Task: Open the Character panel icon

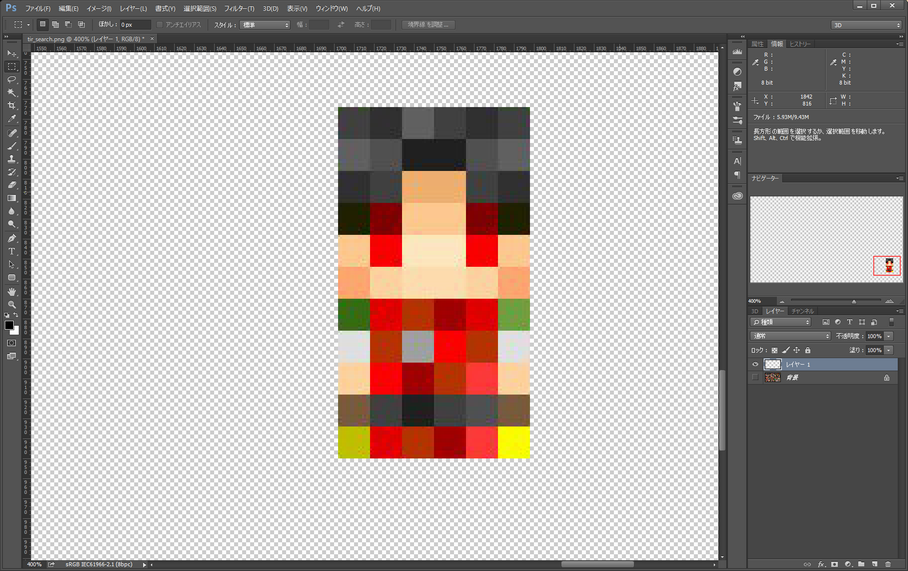Action: tap(737, 161)
